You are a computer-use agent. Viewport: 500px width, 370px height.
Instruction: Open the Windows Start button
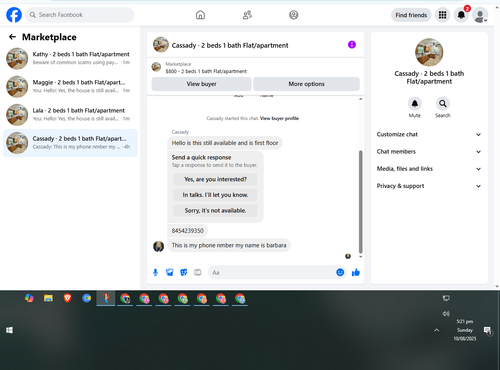9,330
